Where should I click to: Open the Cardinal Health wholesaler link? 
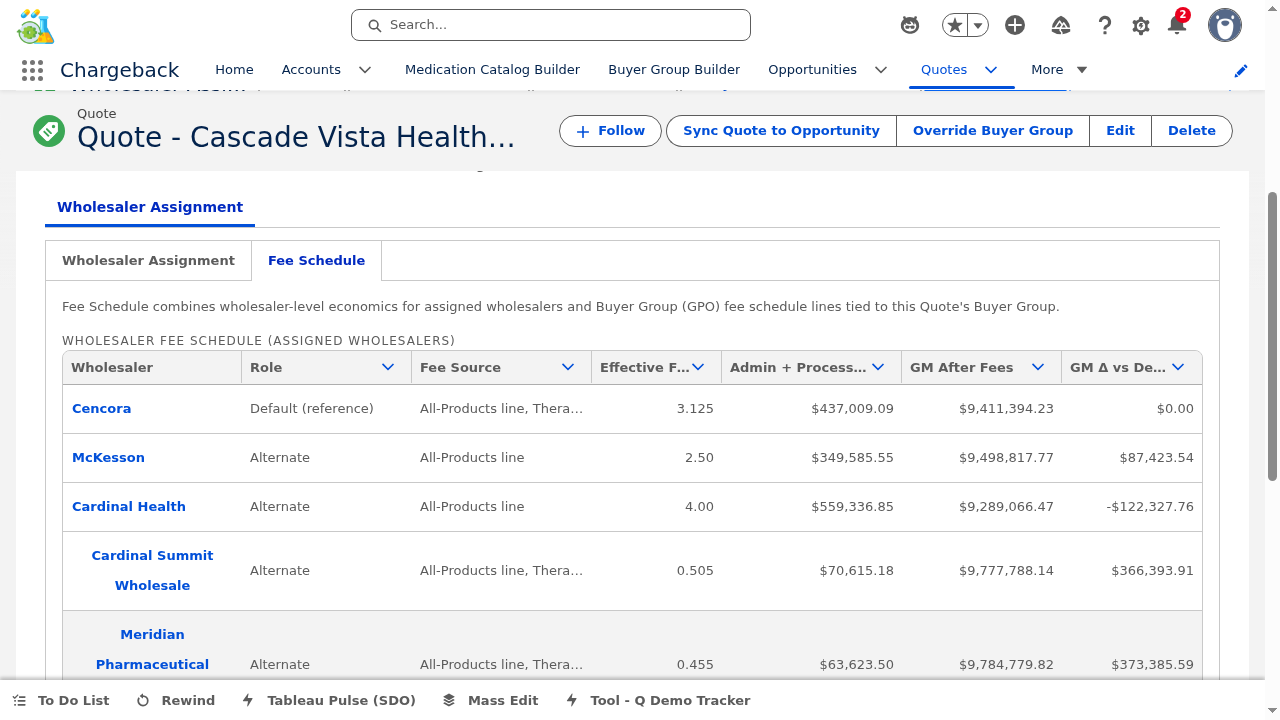(129, 506)
